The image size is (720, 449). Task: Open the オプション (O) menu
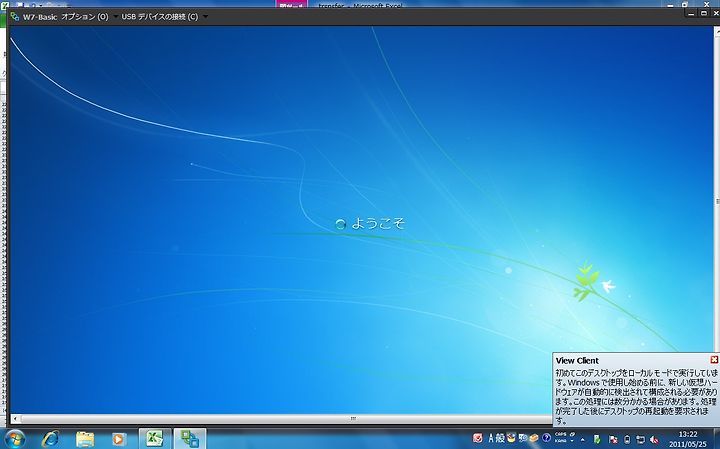[x=84, y=17]
